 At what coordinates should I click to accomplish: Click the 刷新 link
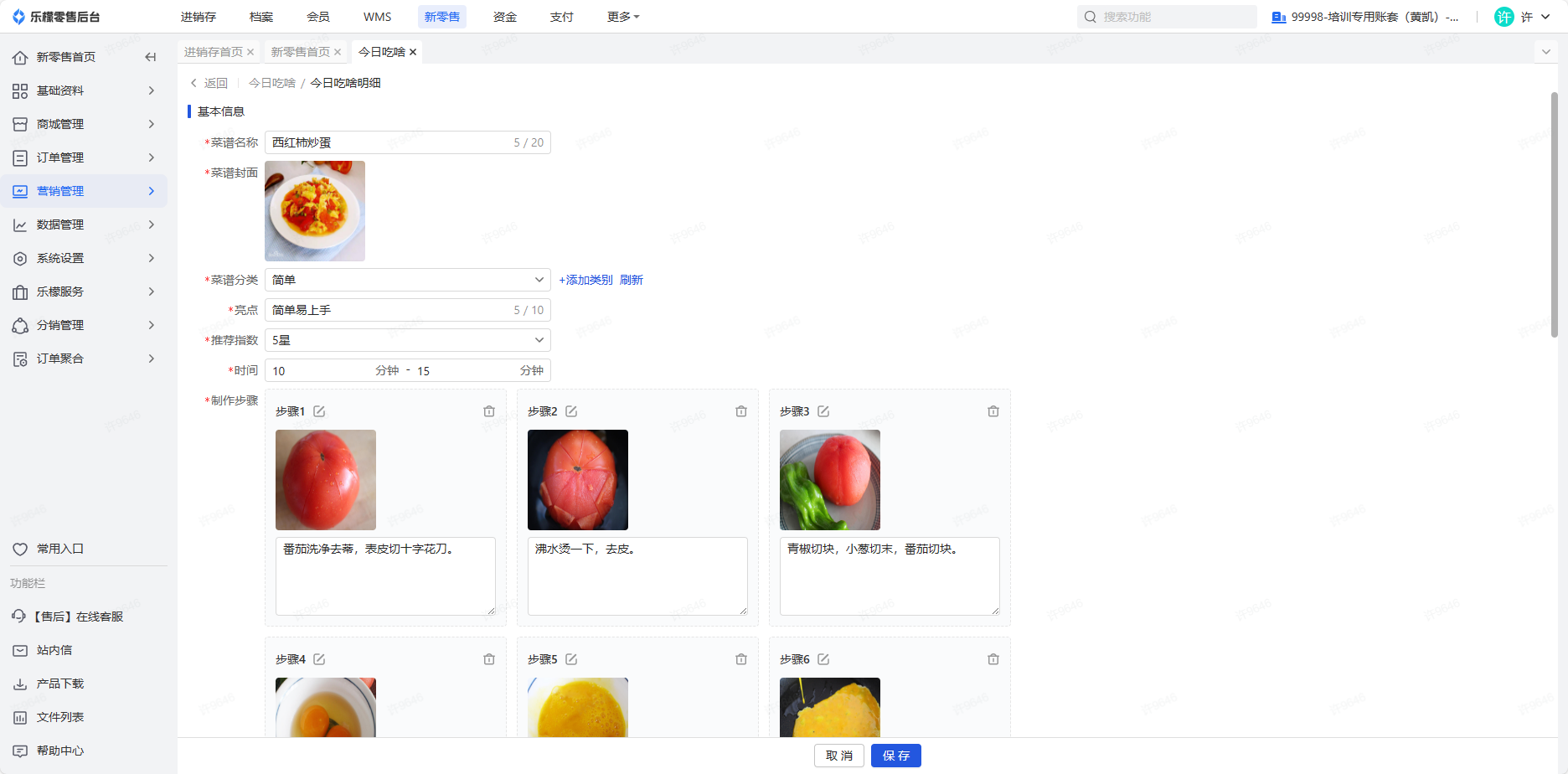pos(632,280)
